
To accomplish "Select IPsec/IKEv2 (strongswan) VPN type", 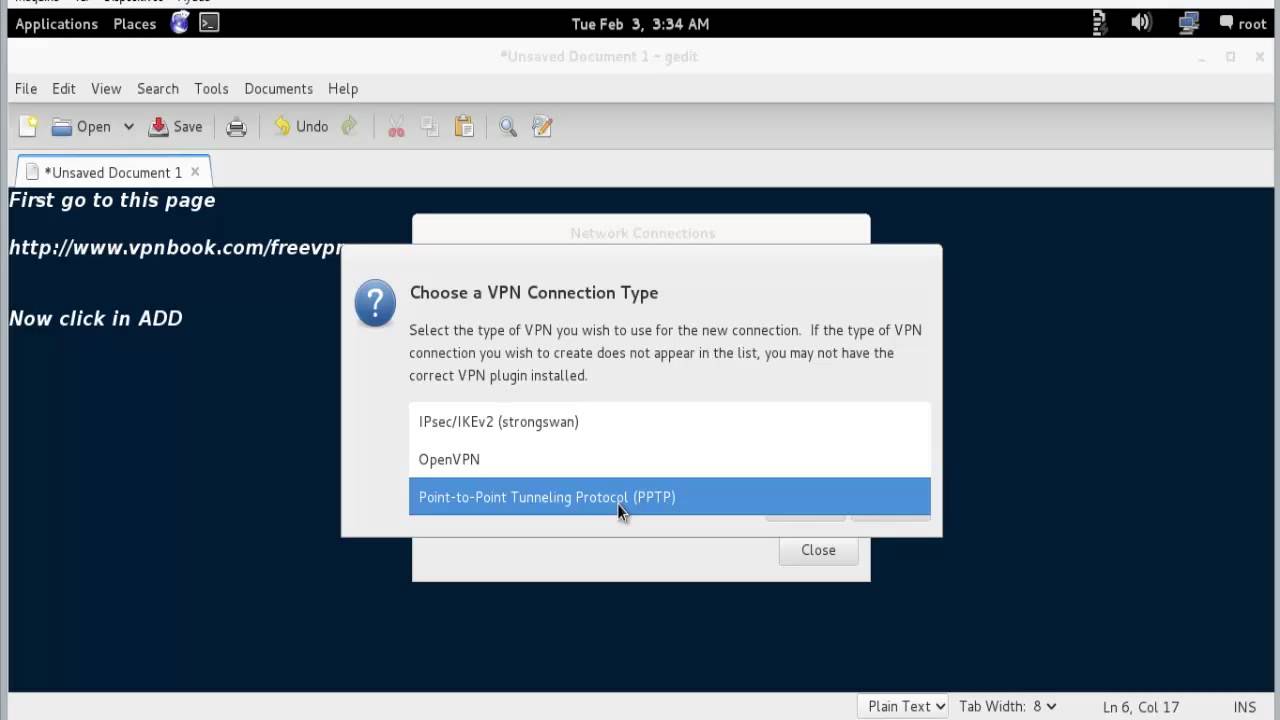I will coord(669,422).
